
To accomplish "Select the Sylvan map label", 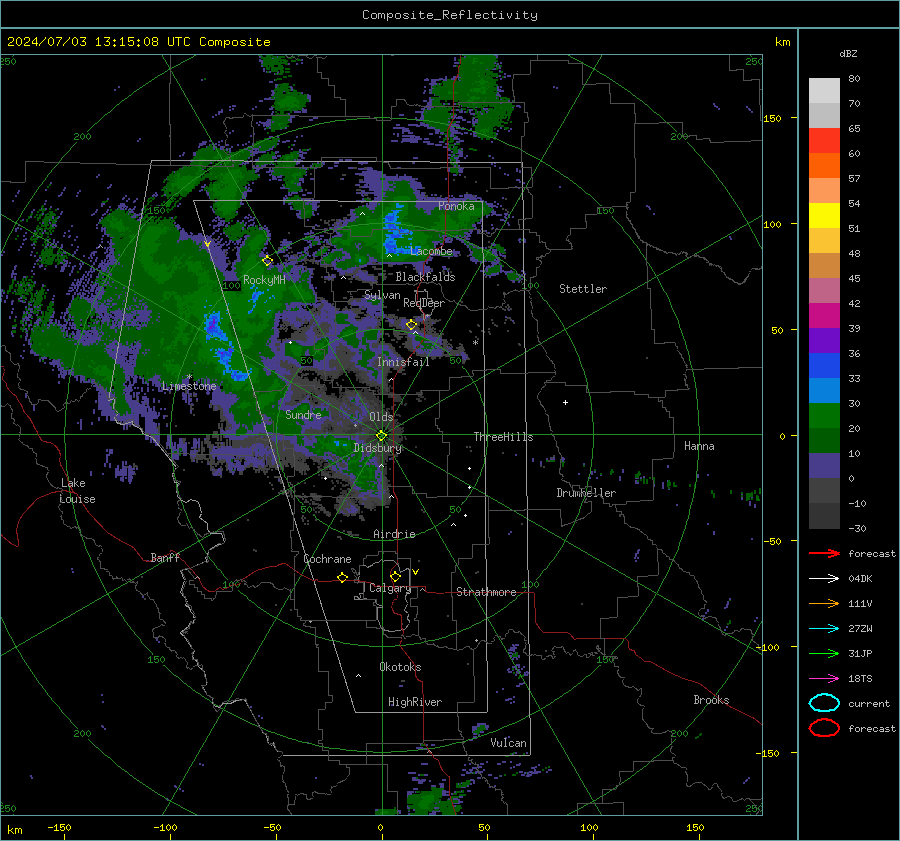I will [x=382, y=295].
